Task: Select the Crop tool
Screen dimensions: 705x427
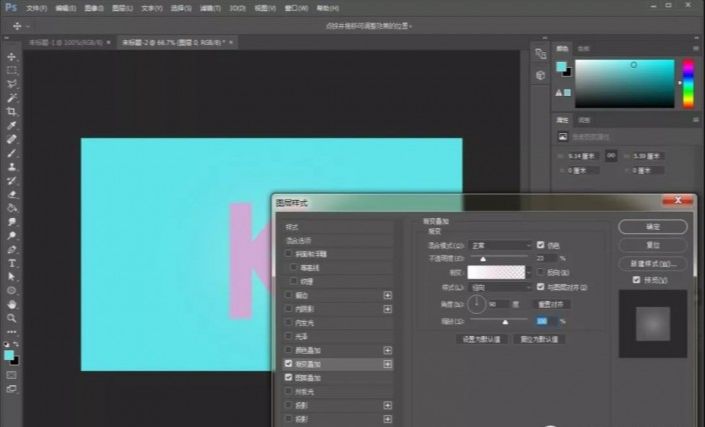Action: (12, 111)
